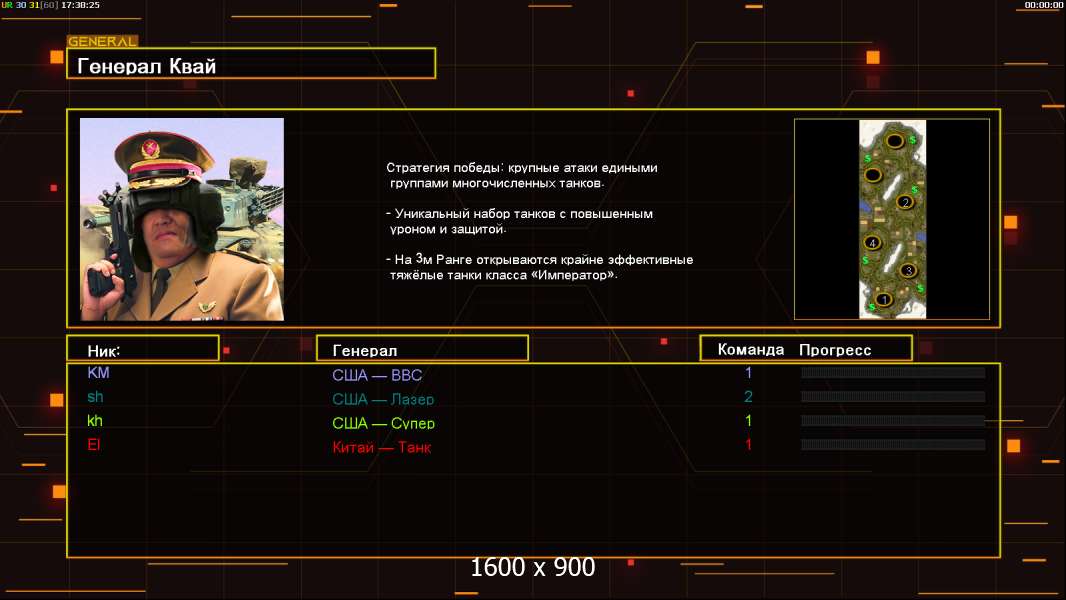
Task: Click the 'Генерал Квай' title box
Action: click(x=251, y=63)
